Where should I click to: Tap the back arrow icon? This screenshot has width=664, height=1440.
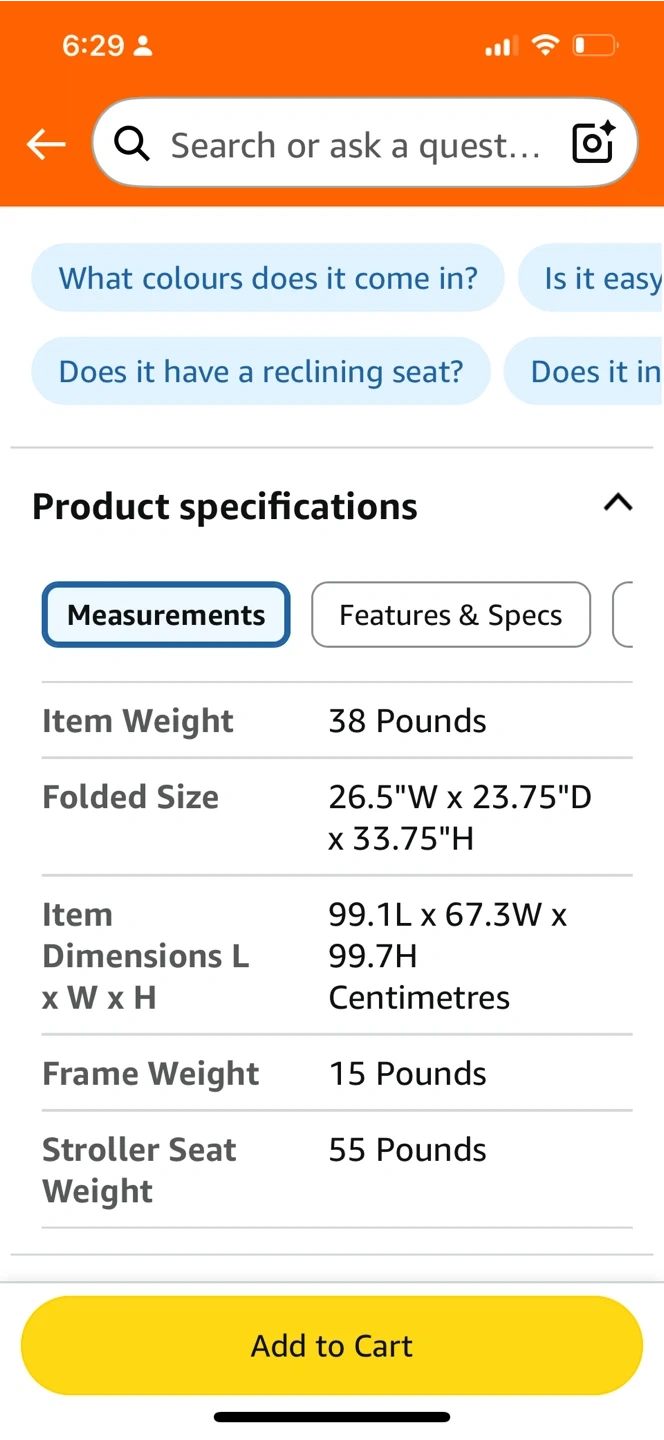click(x=46, y=145)
